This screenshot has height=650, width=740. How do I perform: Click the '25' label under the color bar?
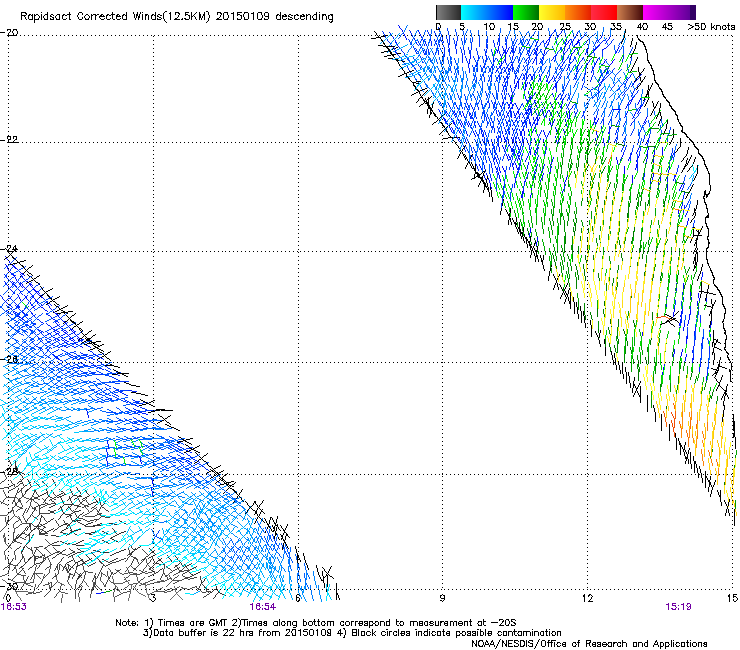click(x=565, y=27)
